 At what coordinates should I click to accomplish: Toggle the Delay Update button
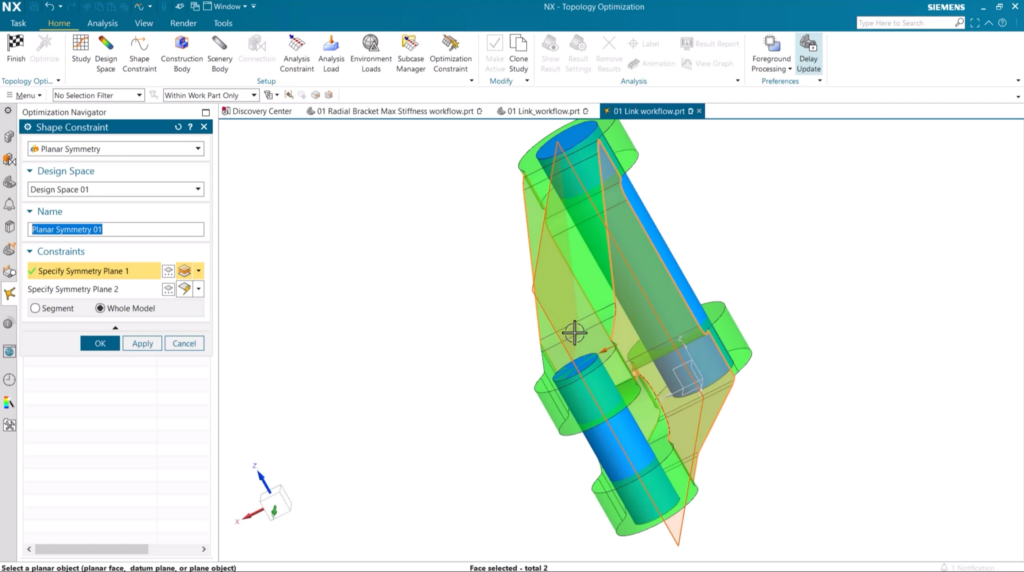[808, 50]
